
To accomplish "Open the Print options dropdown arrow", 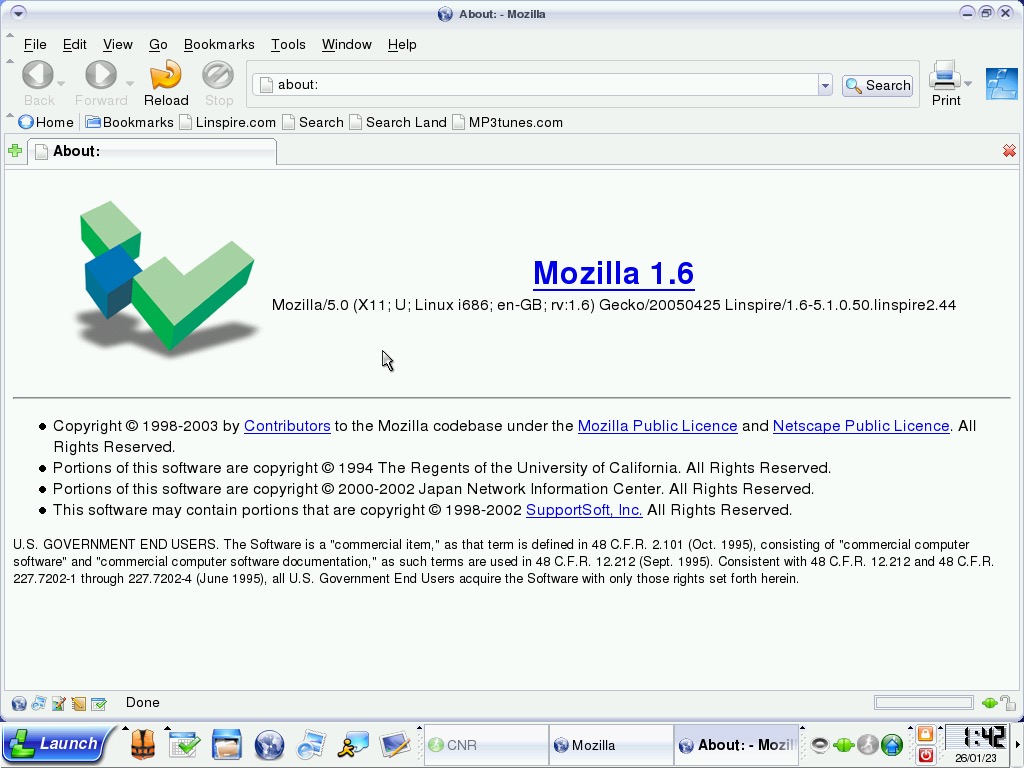I will [968, 84].
